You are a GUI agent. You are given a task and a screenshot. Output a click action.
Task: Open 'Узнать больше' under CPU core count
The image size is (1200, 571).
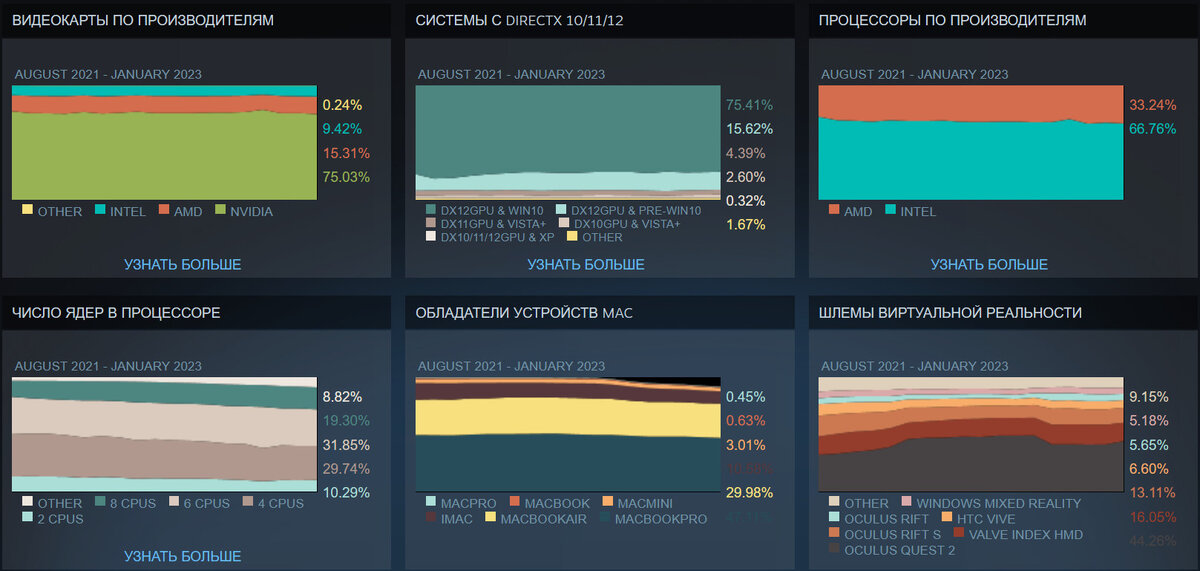(x=183, y=556)
